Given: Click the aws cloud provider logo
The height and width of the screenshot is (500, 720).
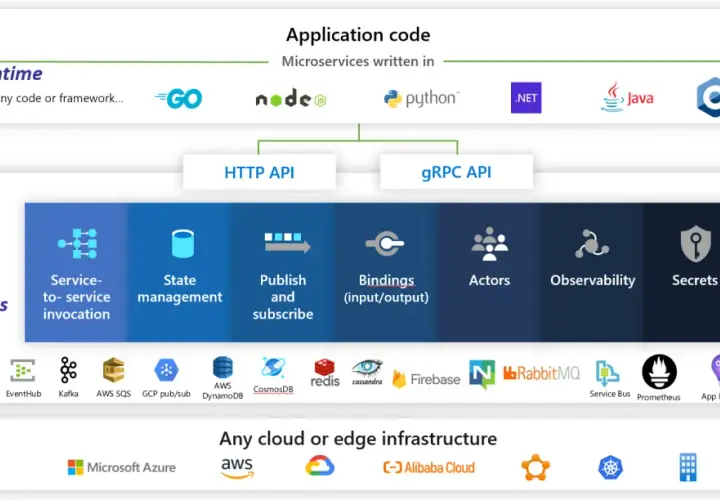Looking at the screenshot, I should point(237,468).
